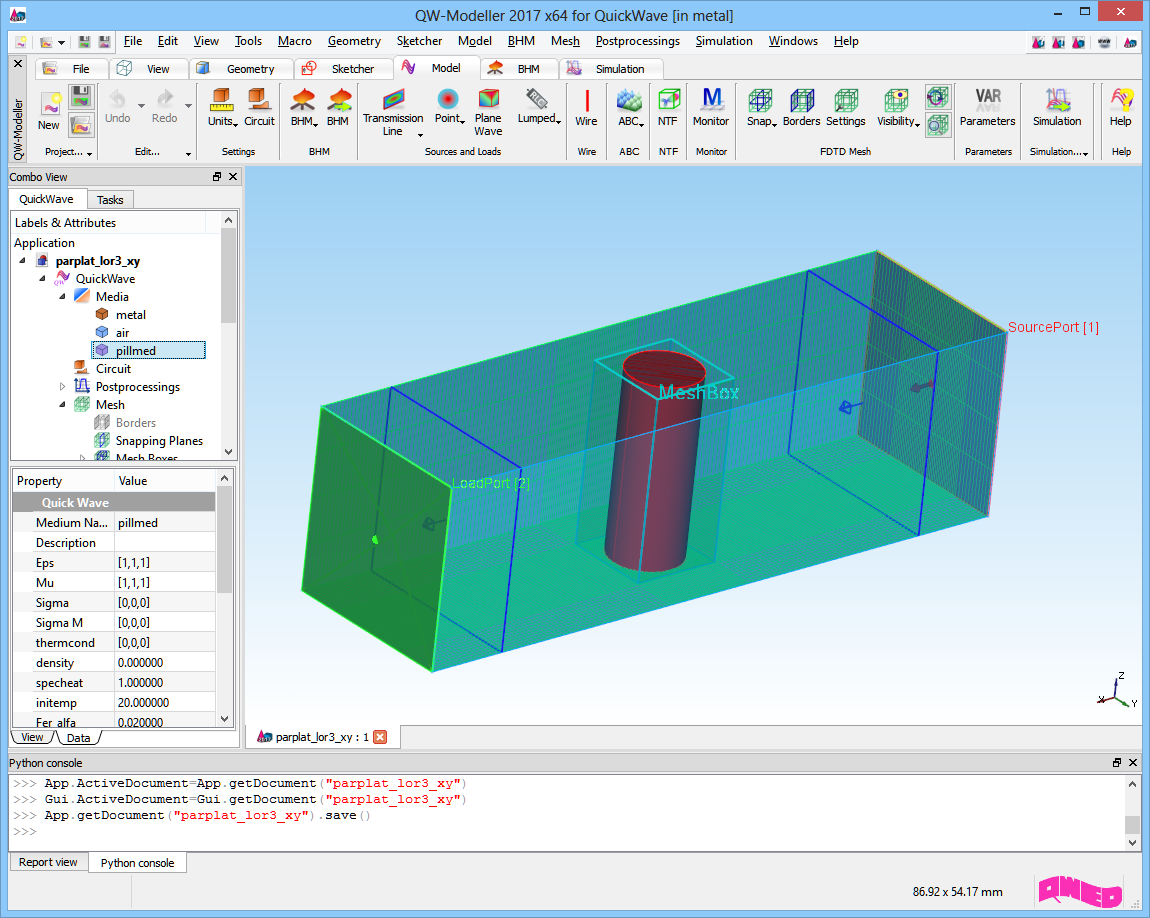This screenshot has height=918, width=1150.
Task: Switch to the Tasks tab
Action: coord(110,199)
